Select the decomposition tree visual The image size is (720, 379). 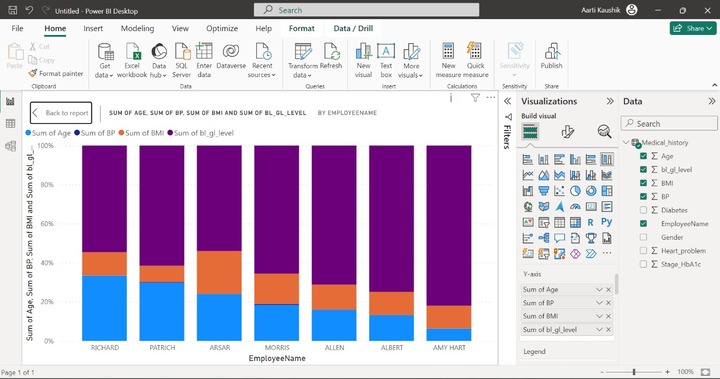[544, 238]
